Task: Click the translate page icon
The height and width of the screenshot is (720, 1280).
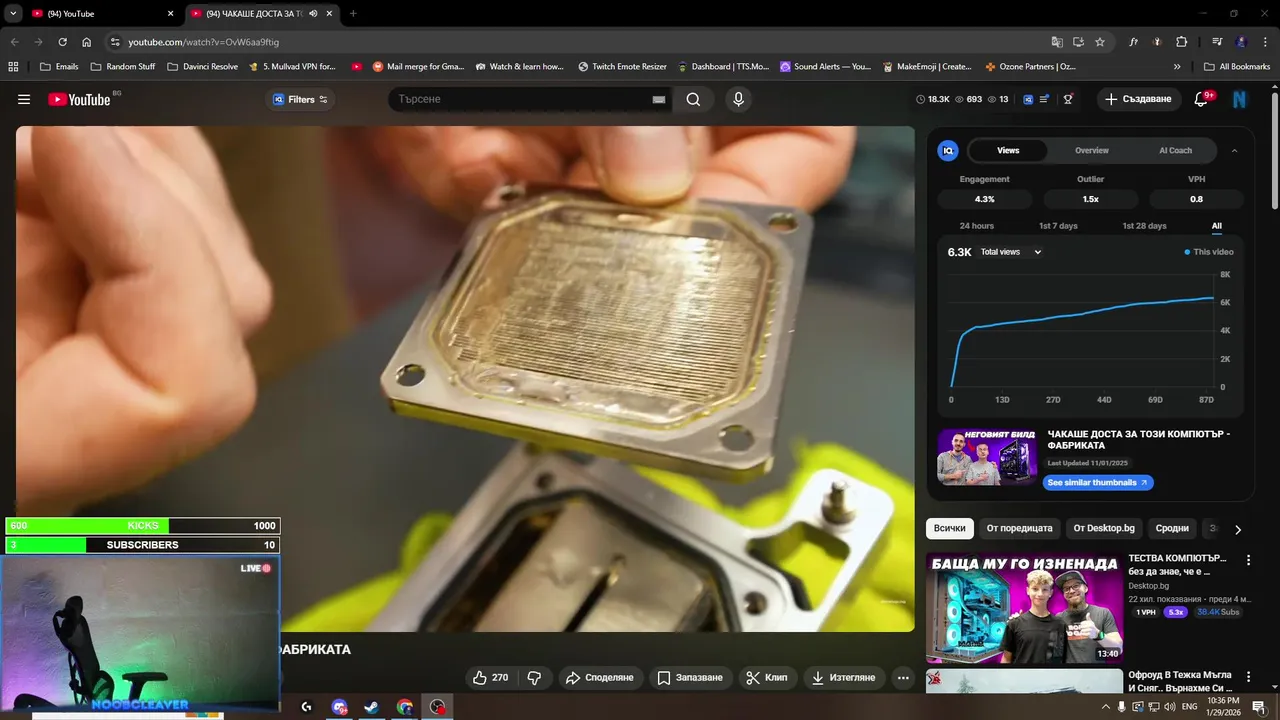Action: pos(1057,42)
